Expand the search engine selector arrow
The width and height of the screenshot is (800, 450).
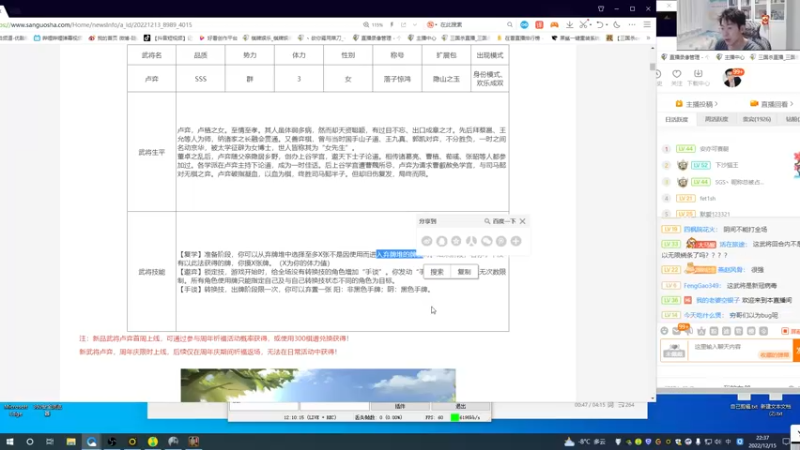tap(436, 24)
